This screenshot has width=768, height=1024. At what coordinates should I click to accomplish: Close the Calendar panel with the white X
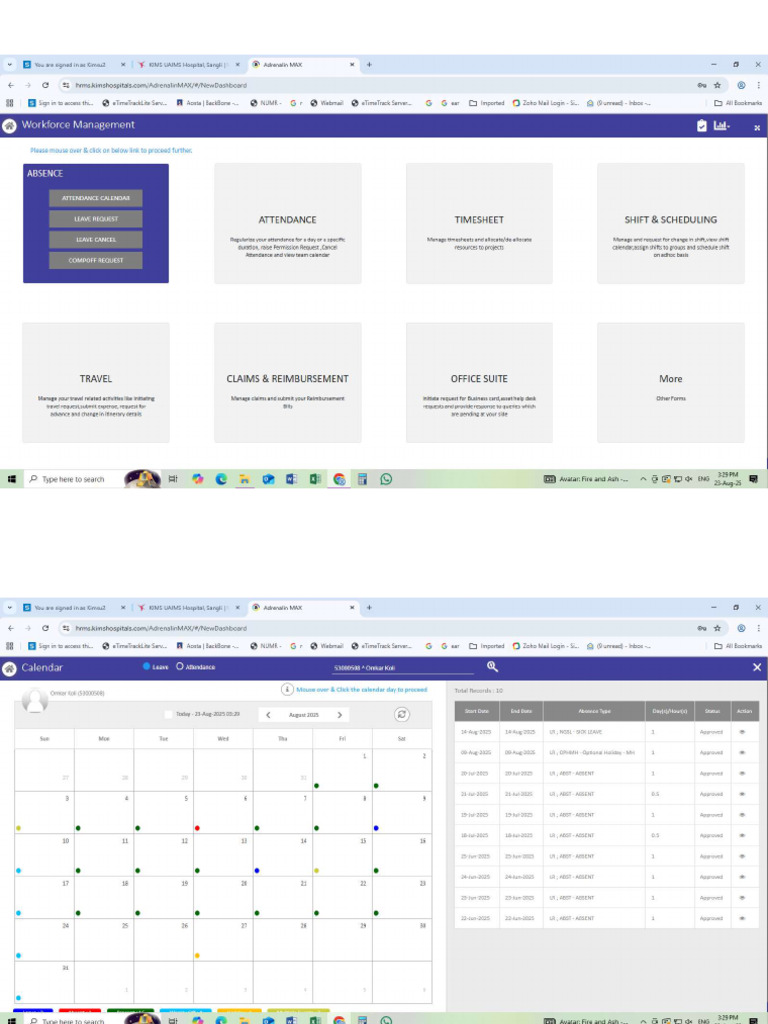click(x=757, y=667)
